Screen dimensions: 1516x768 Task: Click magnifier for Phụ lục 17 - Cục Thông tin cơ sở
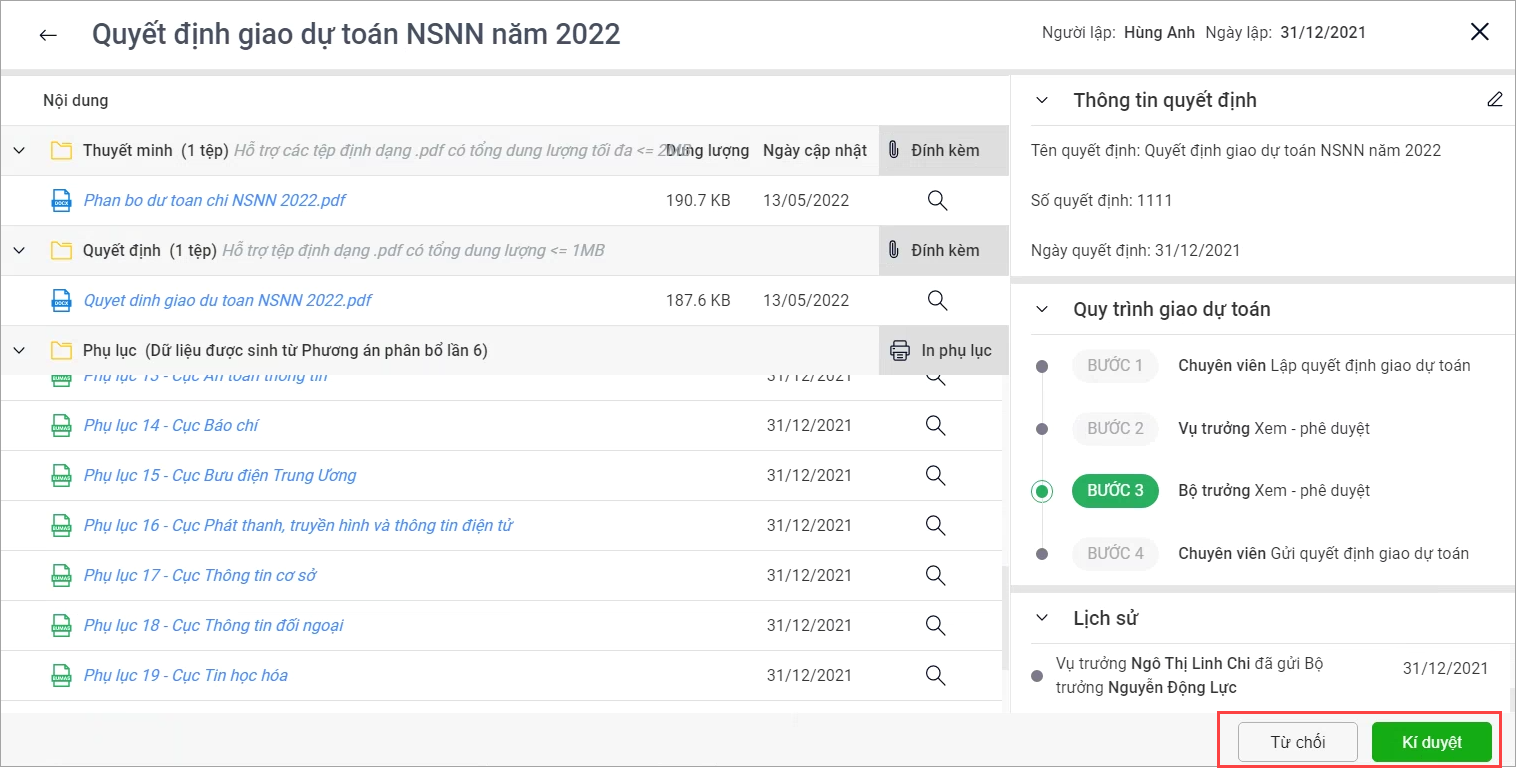click(935, 575)
